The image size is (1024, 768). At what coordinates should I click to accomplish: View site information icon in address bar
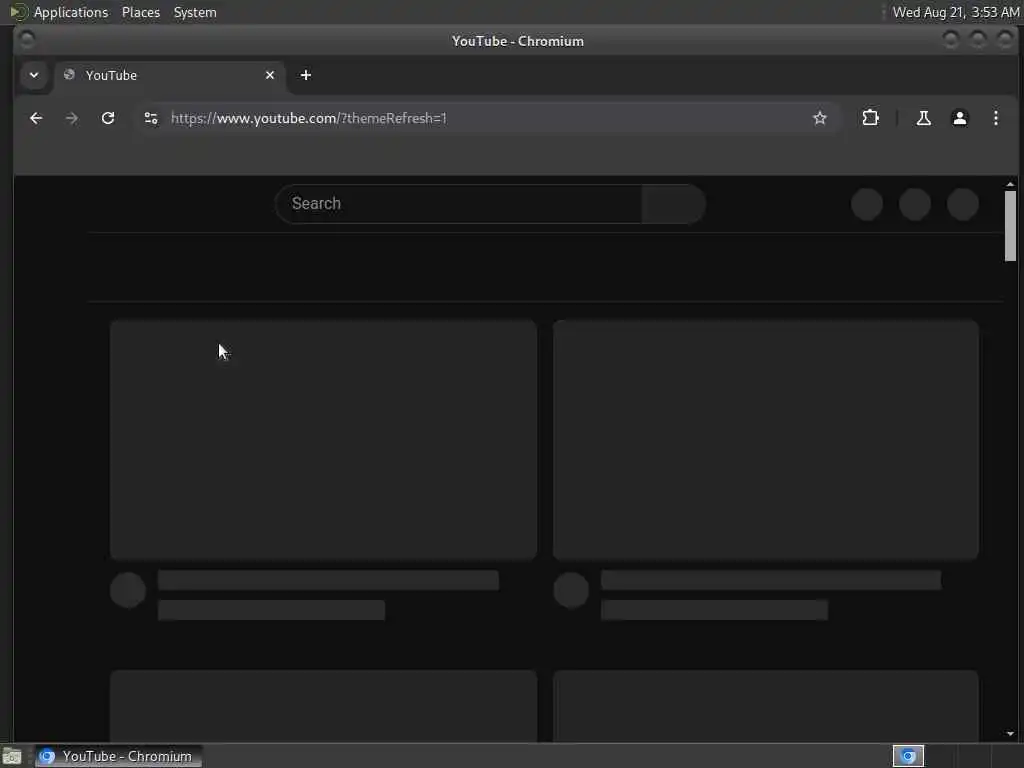click(151, 118)
